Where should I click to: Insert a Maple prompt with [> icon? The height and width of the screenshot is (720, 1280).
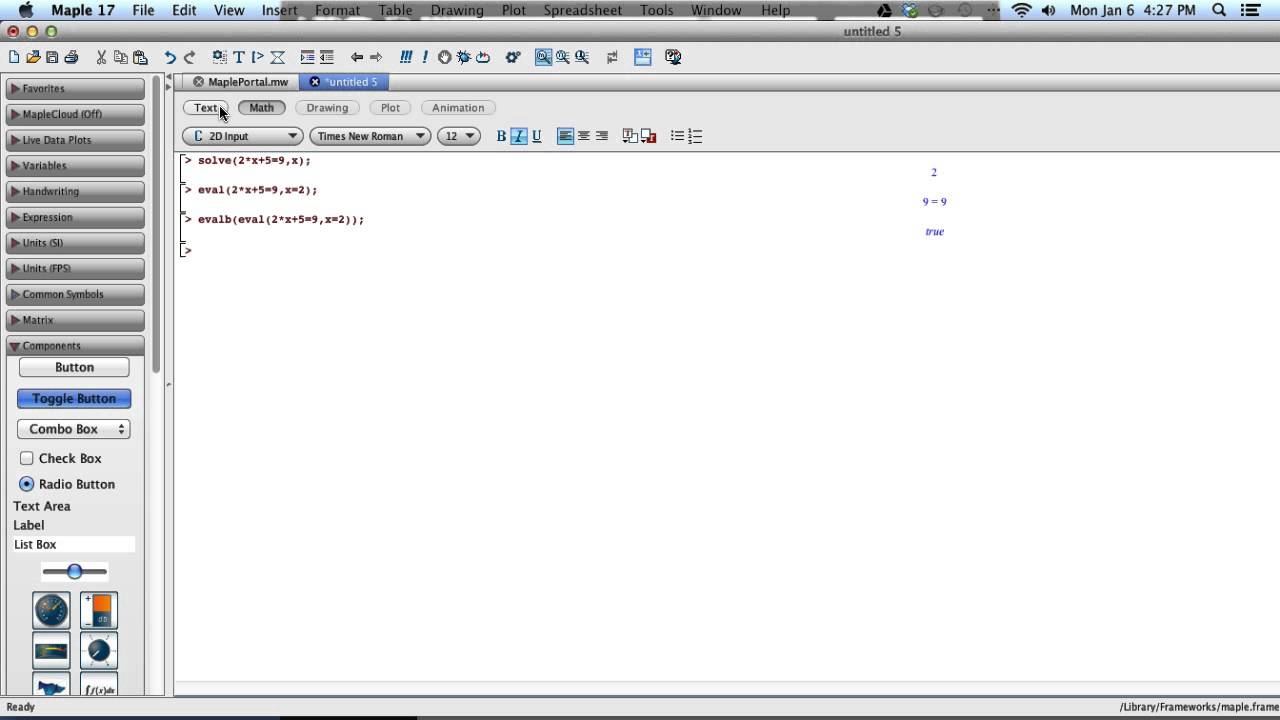tap(257, 57)
